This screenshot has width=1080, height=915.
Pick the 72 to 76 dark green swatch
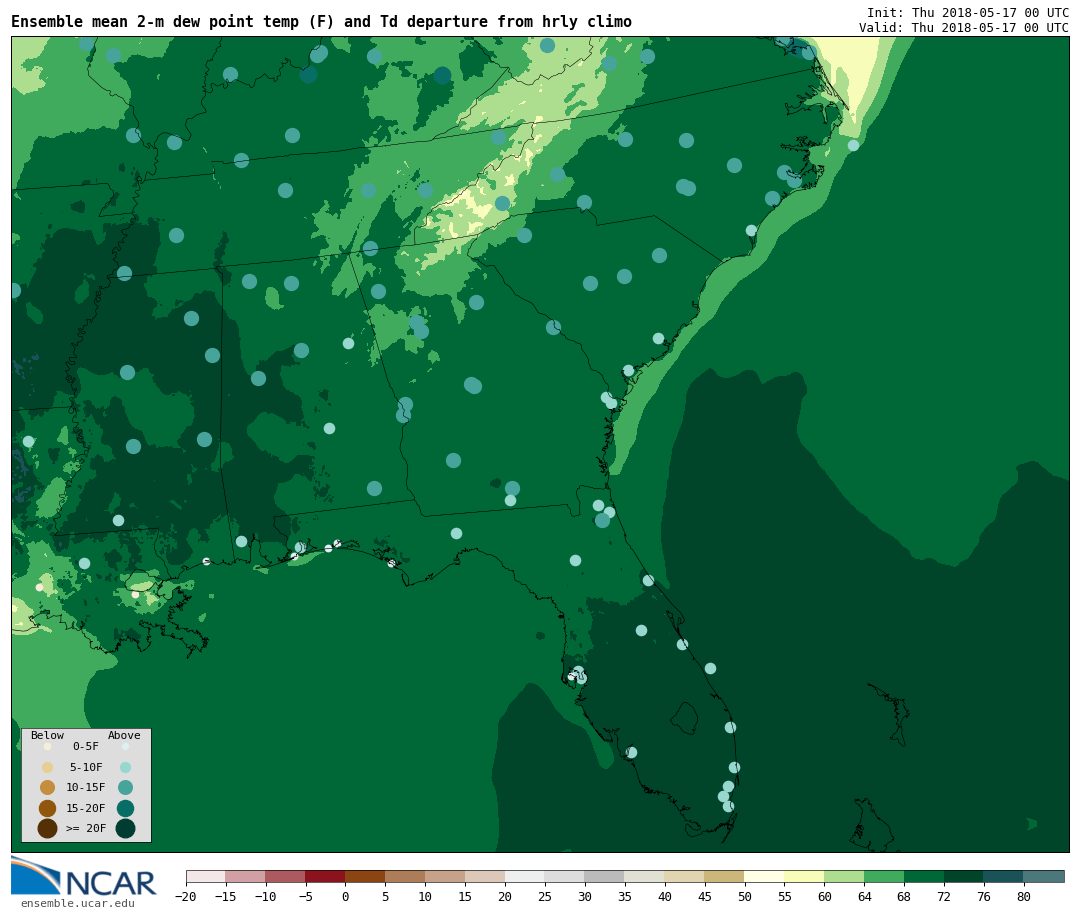point(964,876)
